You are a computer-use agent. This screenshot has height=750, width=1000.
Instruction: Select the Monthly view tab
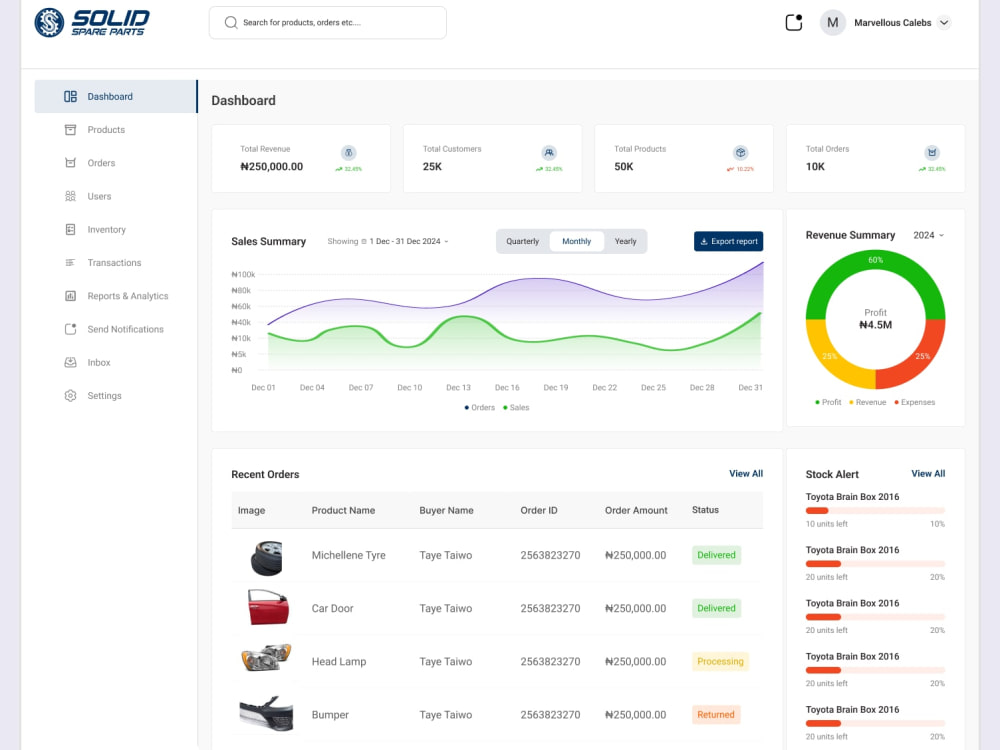pos(577,241)
